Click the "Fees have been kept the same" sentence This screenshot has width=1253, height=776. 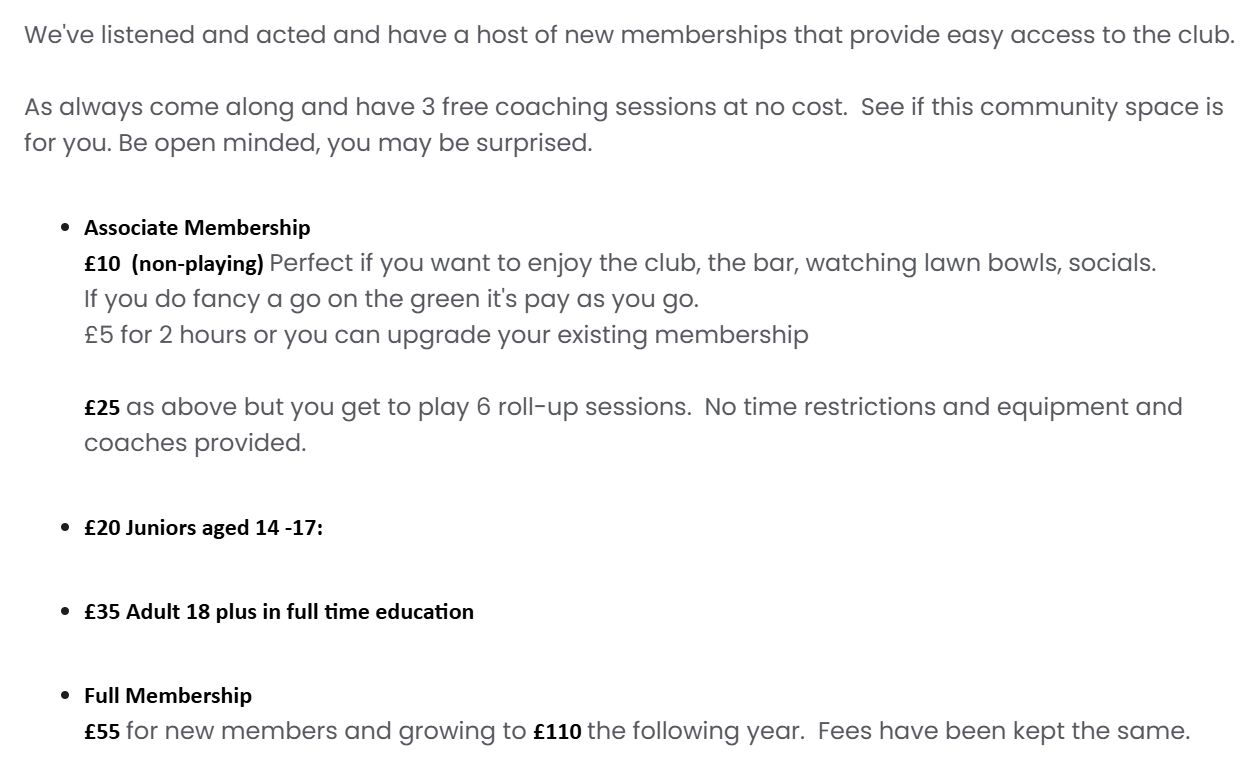pos(1003,731)
